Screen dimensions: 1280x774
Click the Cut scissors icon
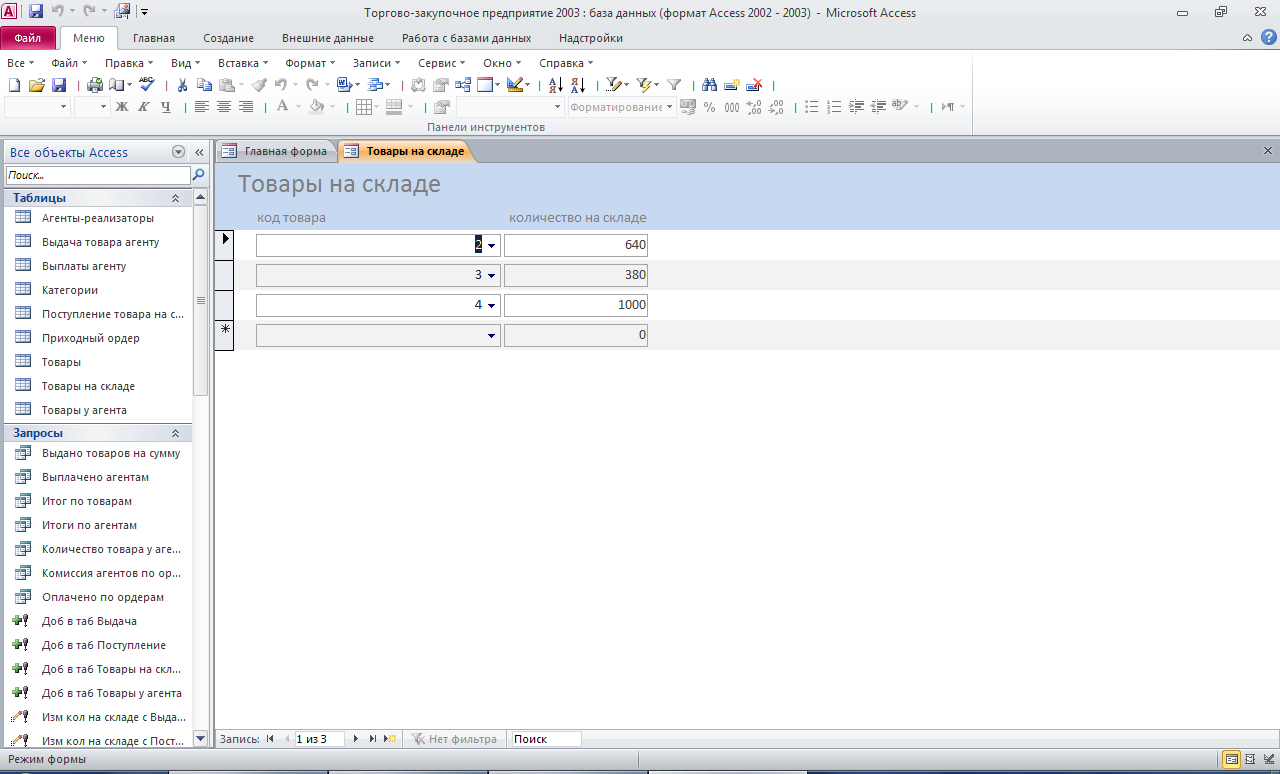pyautogui.click(x=183, y=85)
